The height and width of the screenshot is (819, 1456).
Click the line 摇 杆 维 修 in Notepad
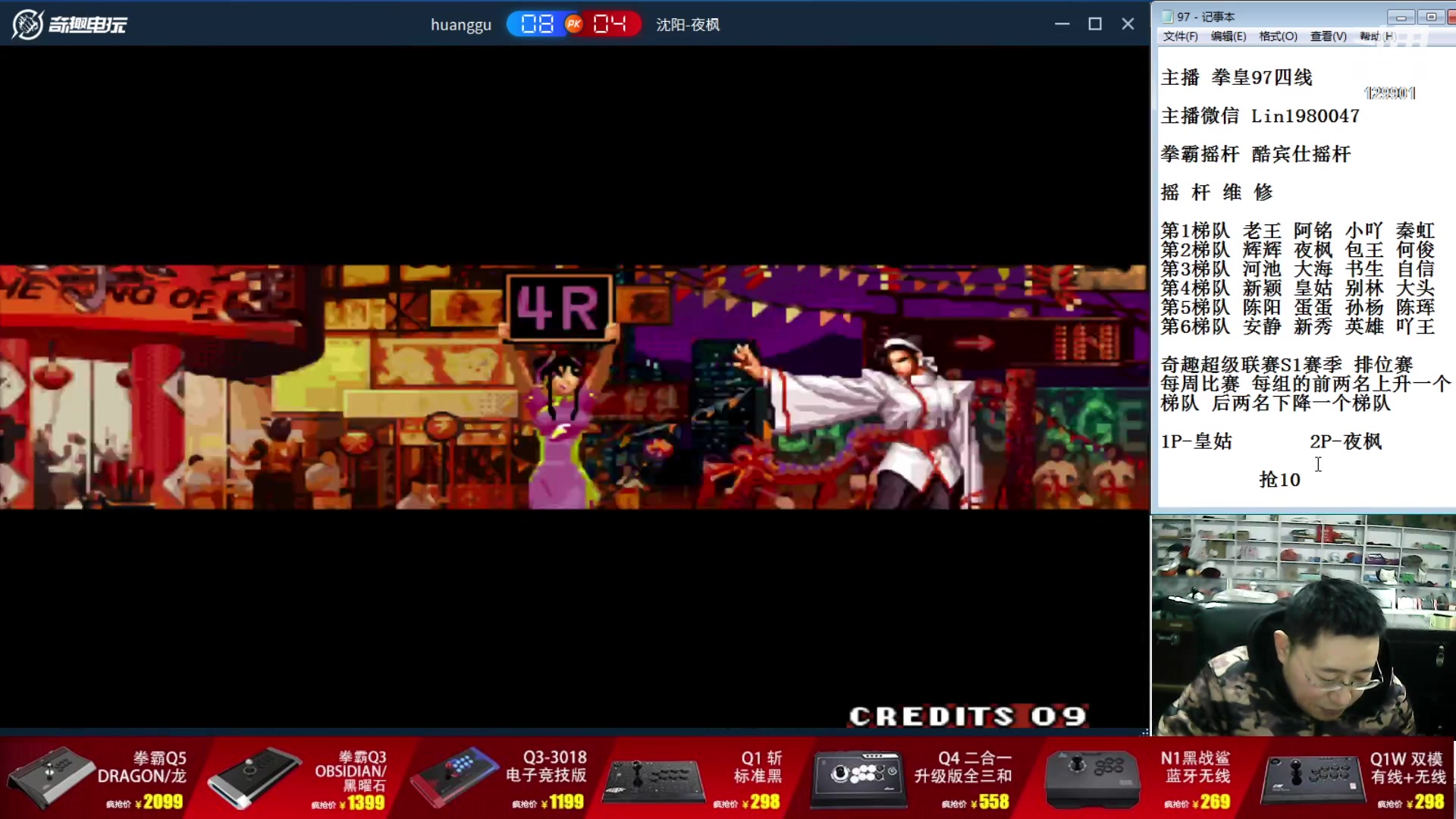[x=1216, y=192]
